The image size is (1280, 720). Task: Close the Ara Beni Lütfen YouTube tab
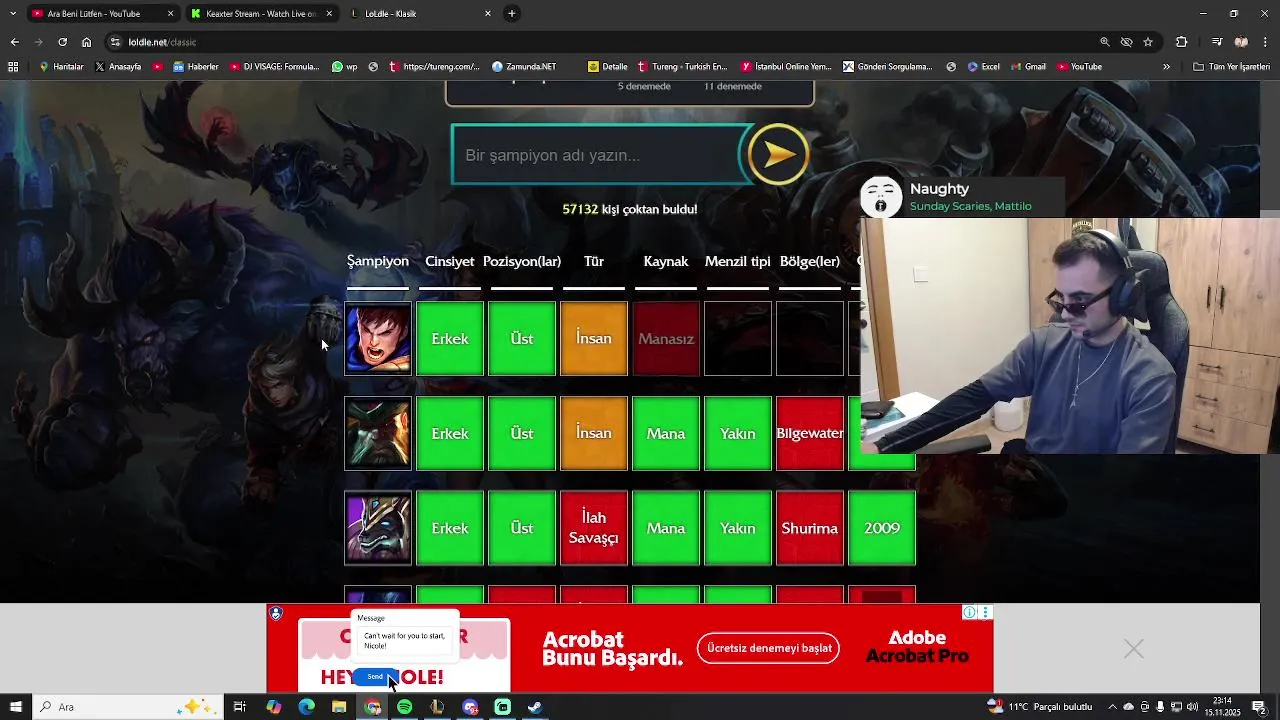[170, 14]
